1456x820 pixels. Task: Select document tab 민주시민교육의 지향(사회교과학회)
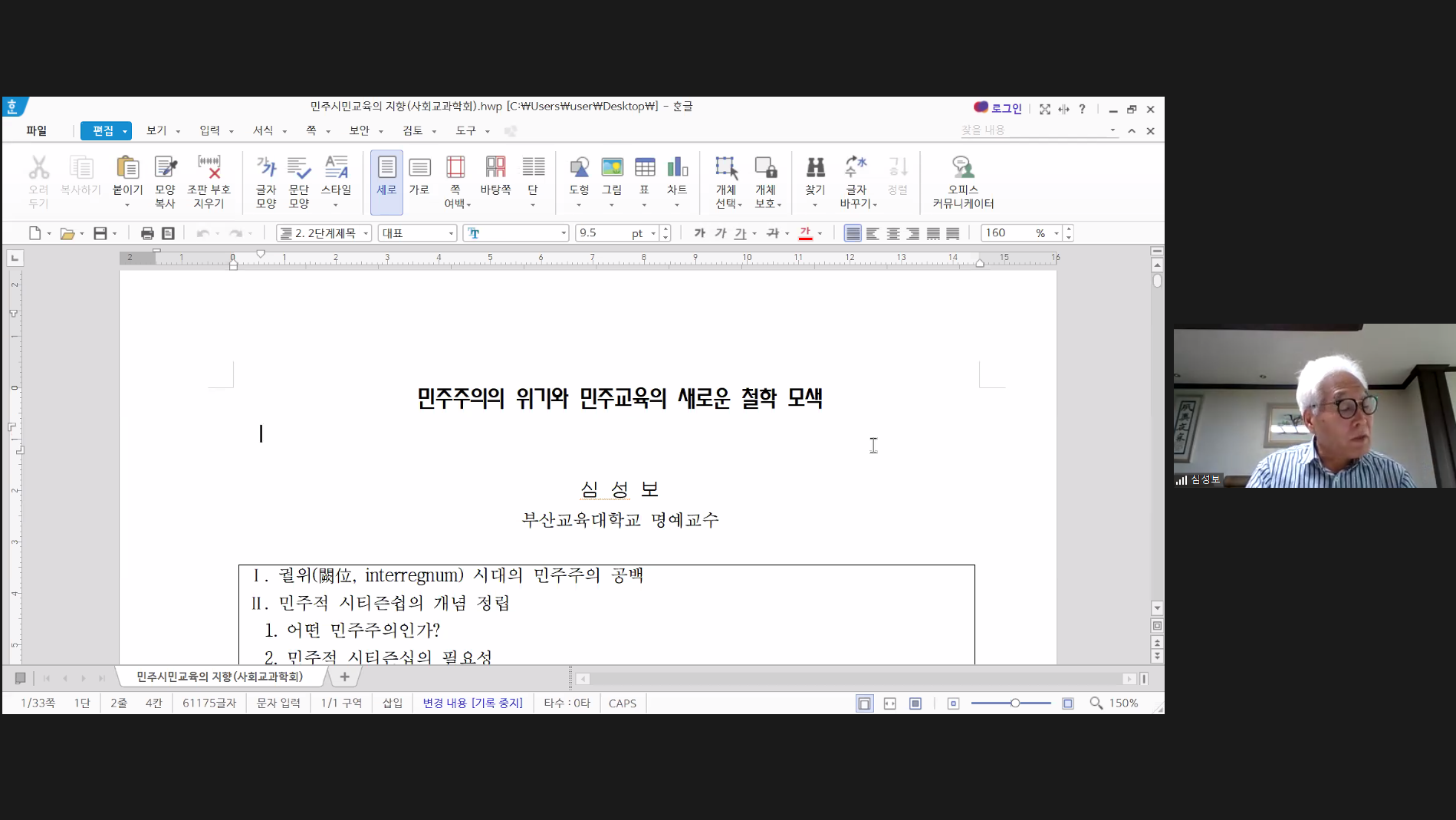(219, 677)
